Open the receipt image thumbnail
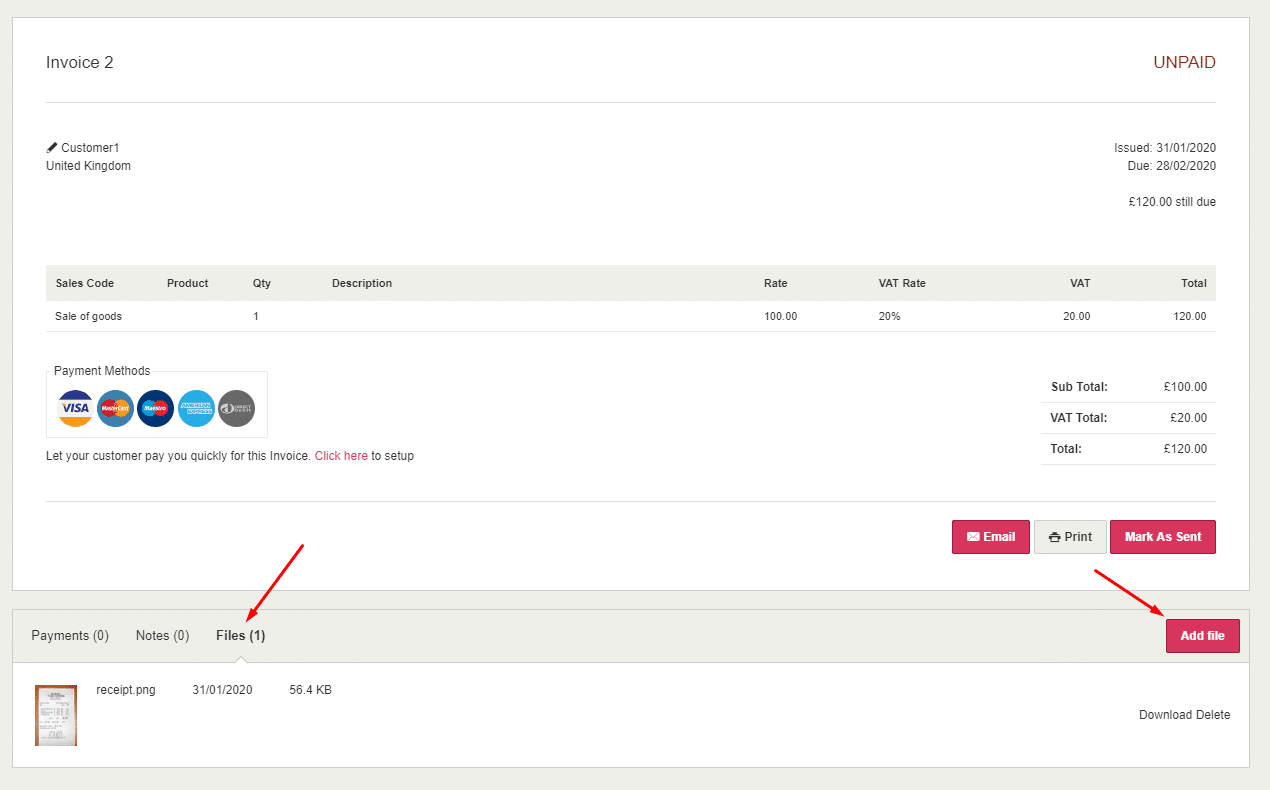This screenshot has width=1270, height=790. 56,715
